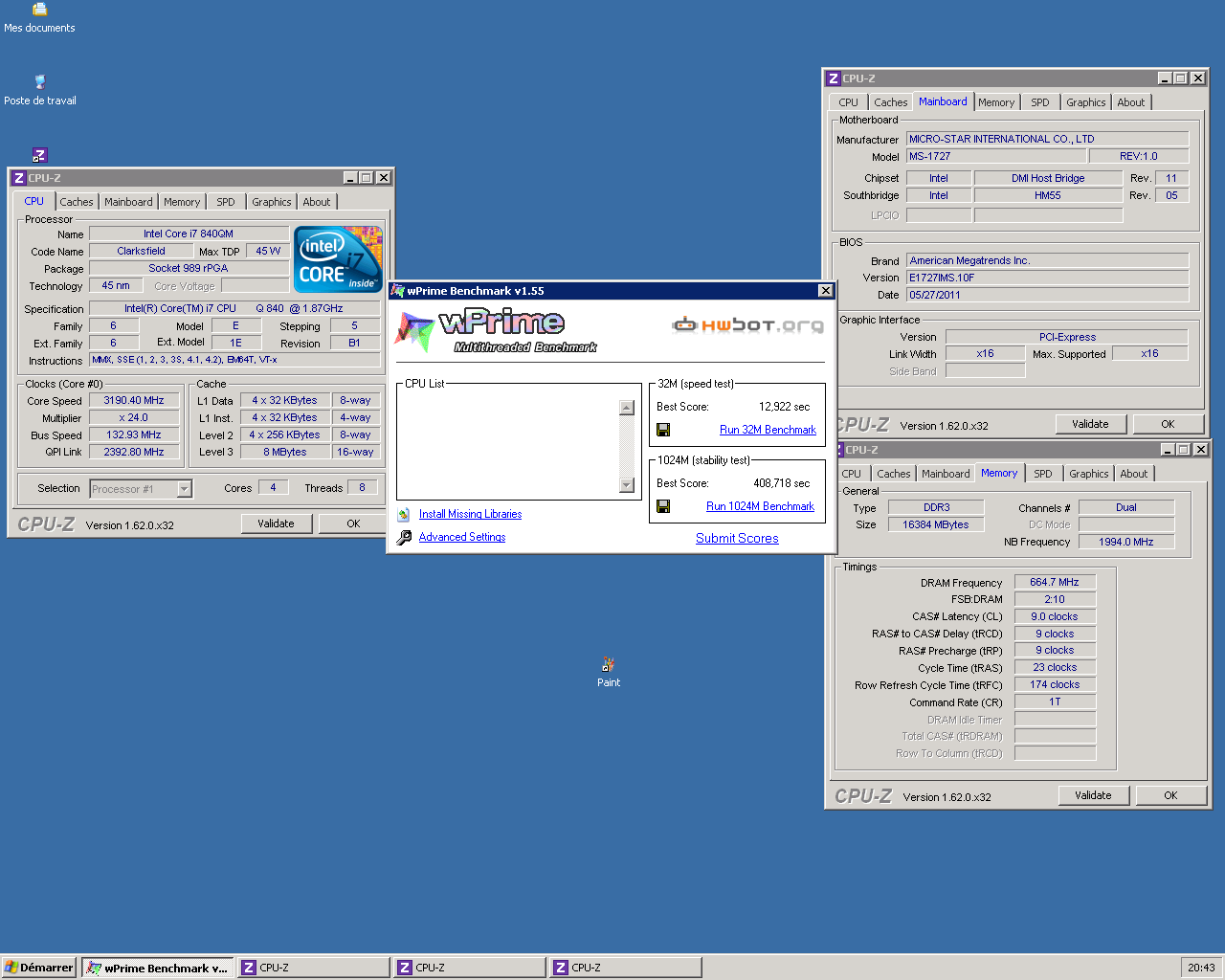Click the wPrime title bar icon

pyautogui.click(x=398, y=291)
